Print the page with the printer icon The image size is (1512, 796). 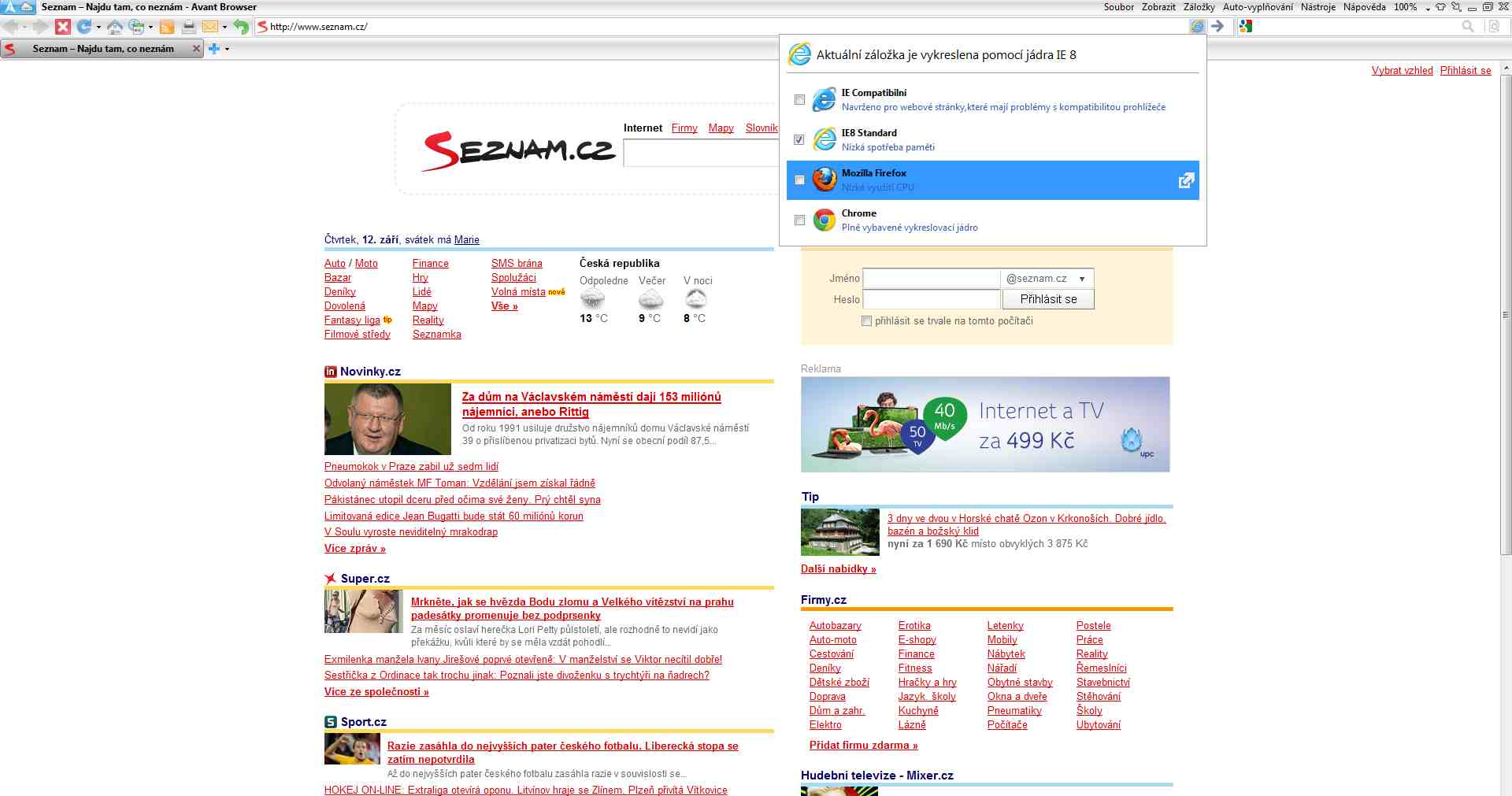[189, 27]
